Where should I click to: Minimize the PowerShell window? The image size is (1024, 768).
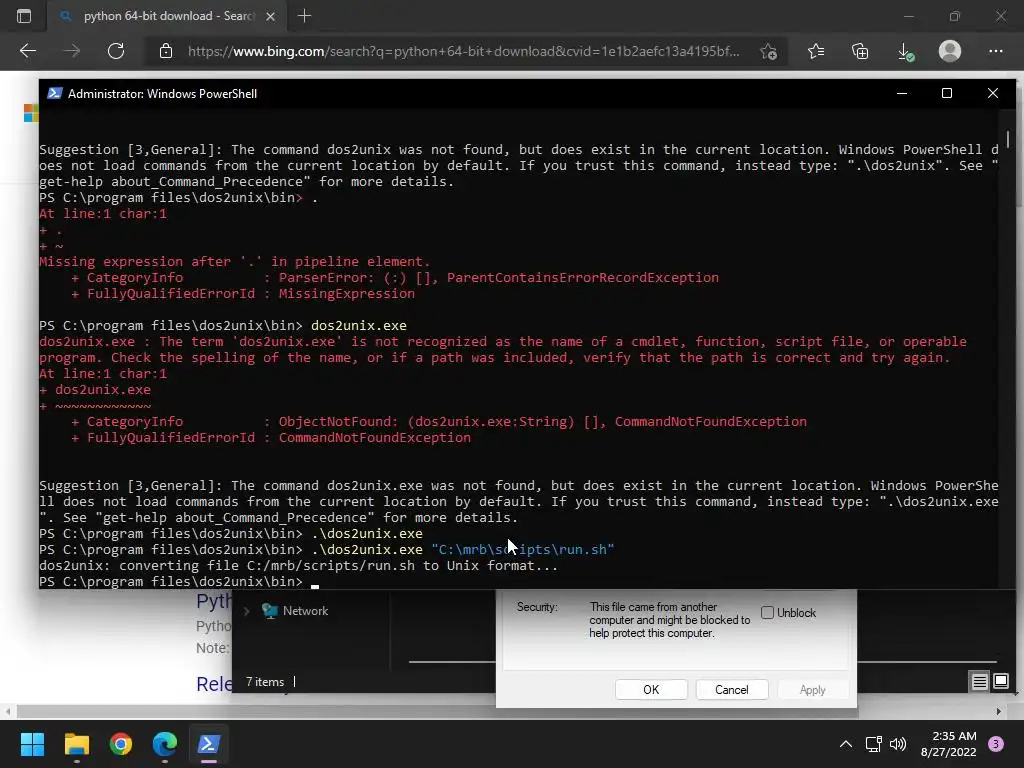(902, 93)
